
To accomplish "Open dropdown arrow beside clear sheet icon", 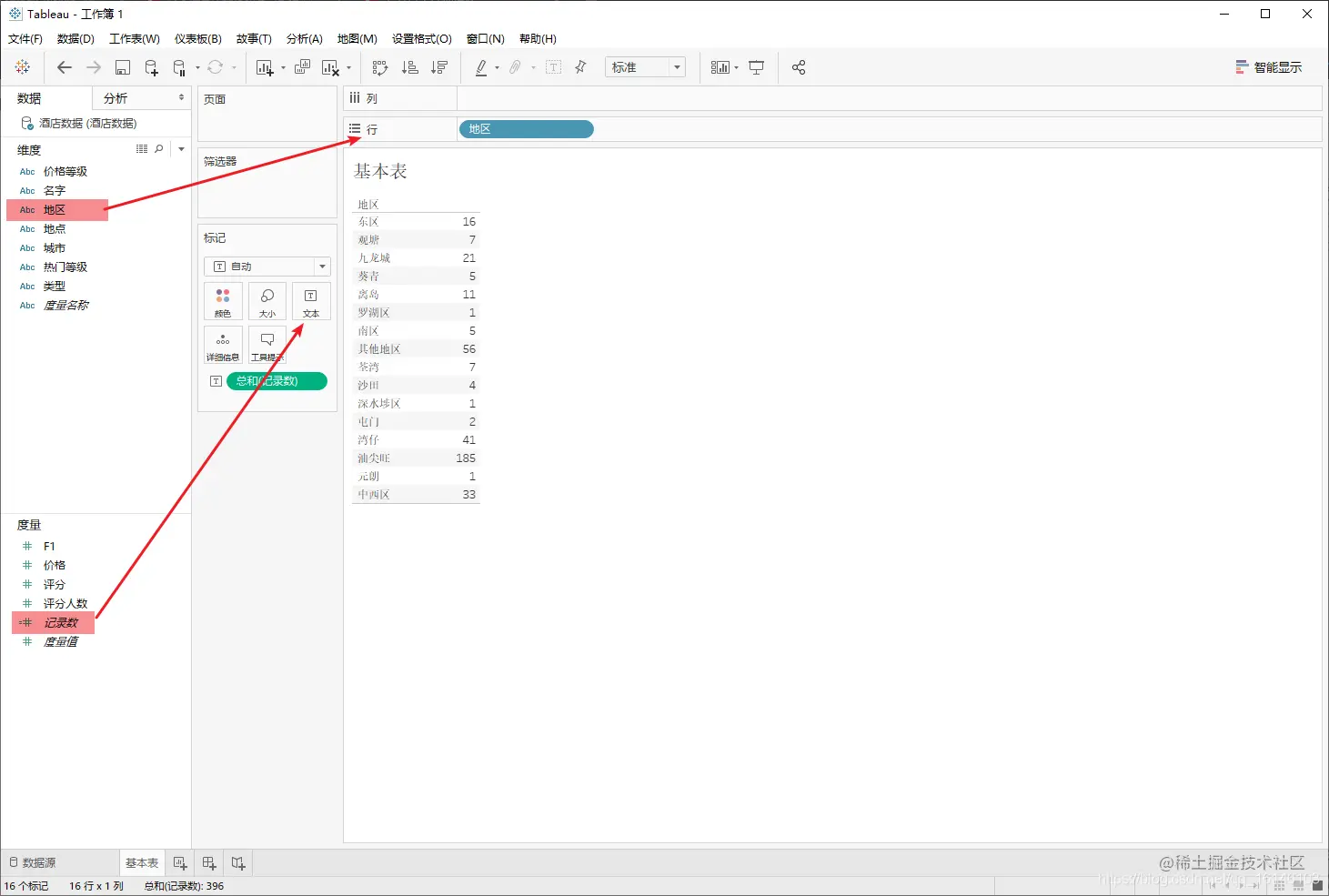I will [348, 67].
